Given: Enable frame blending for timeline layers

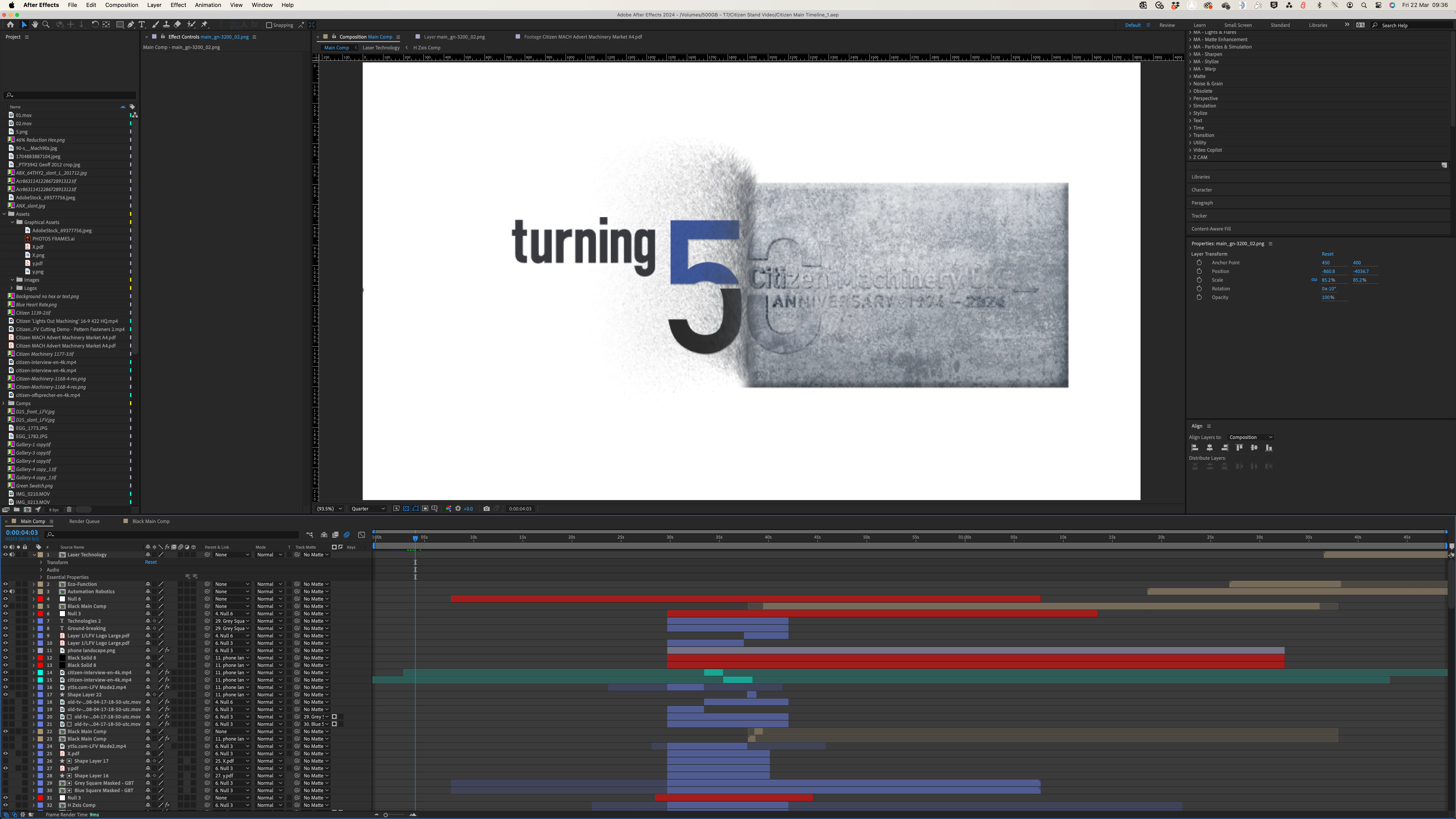Looking at the screenshot, I should [x=335, y=535].
